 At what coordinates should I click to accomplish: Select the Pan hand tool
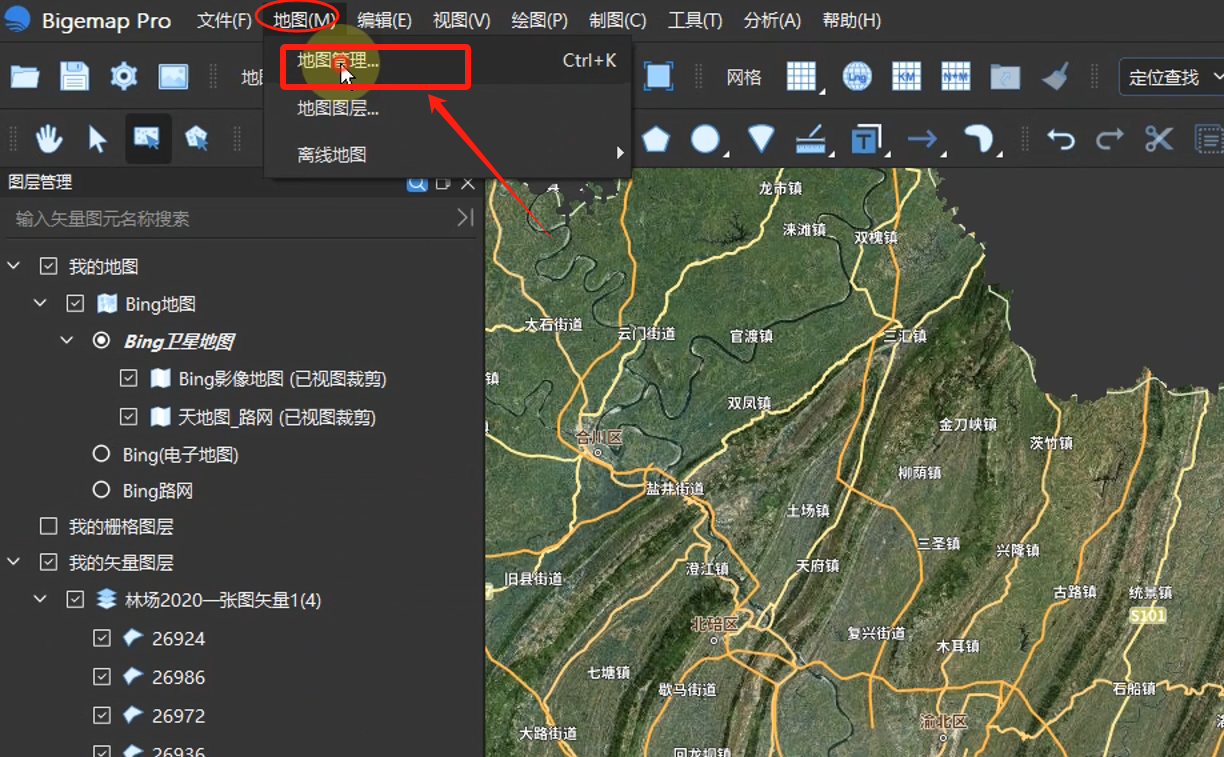(x=49, y=139)
